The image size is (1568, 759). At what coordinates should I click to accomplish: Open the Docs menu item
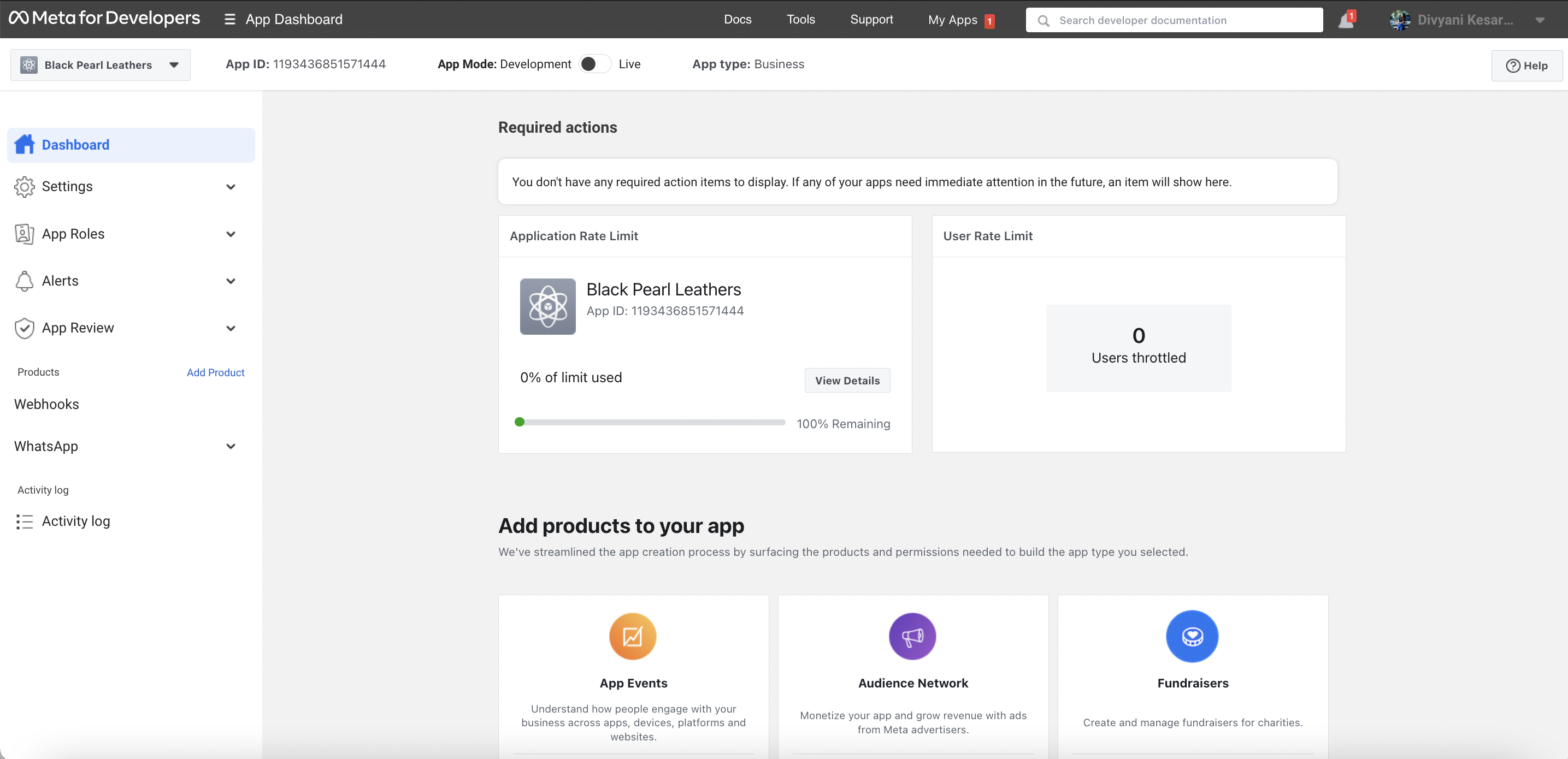click(737, 19)
